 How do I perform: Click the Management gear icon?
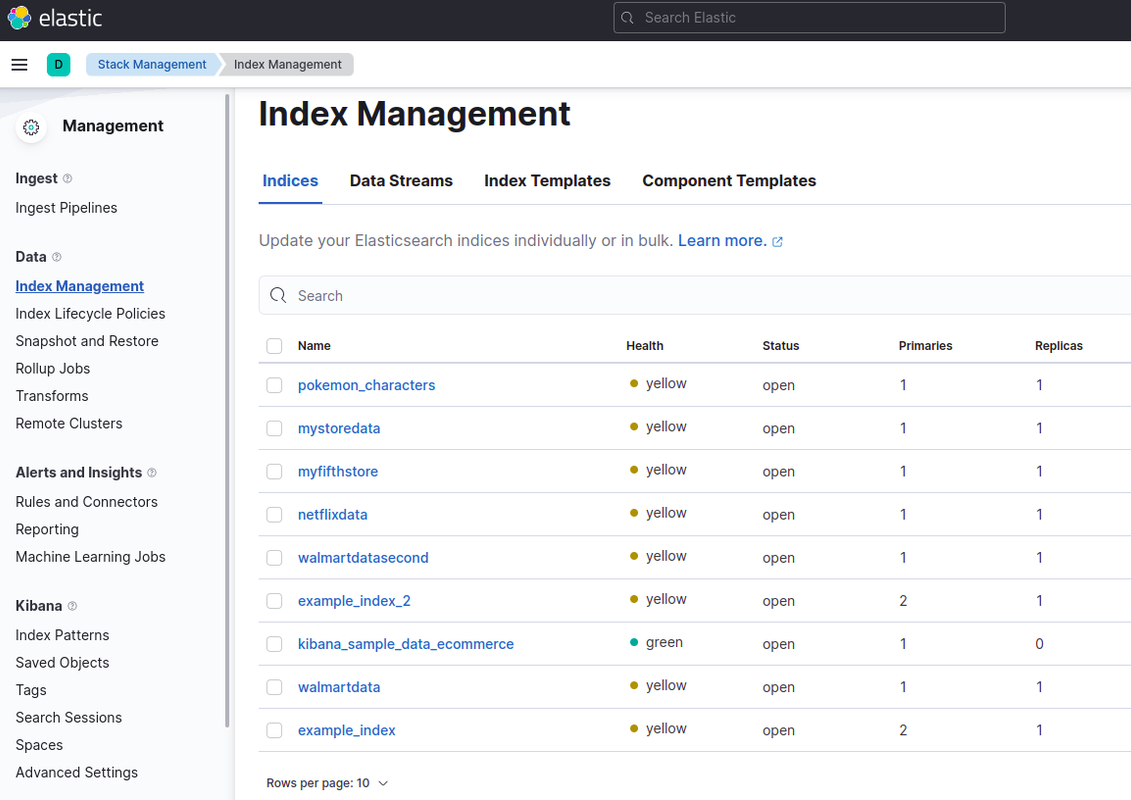pyautogui.click(x=31, y=127)
